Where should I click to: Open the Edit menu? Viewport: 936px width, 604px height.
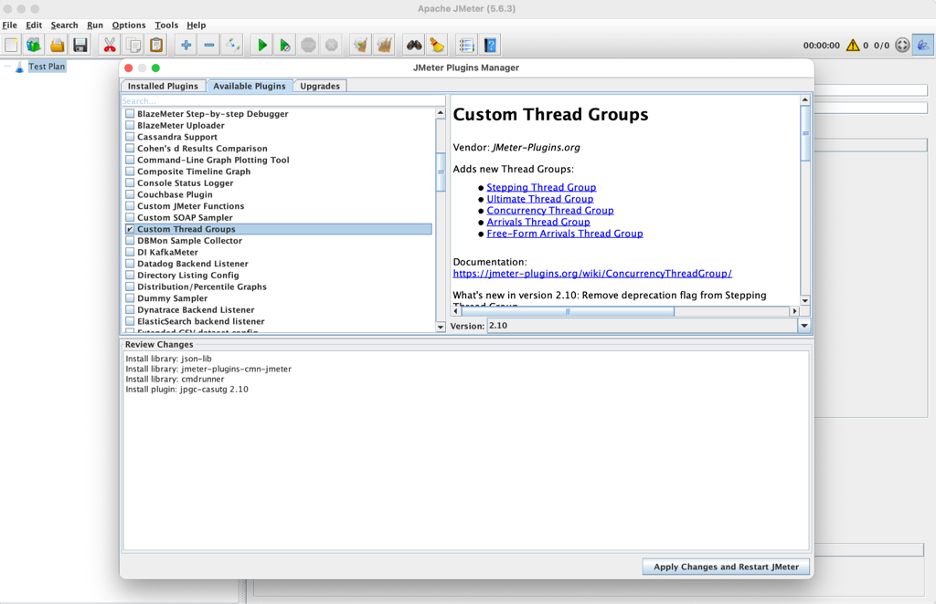click(x=33, y=25)
